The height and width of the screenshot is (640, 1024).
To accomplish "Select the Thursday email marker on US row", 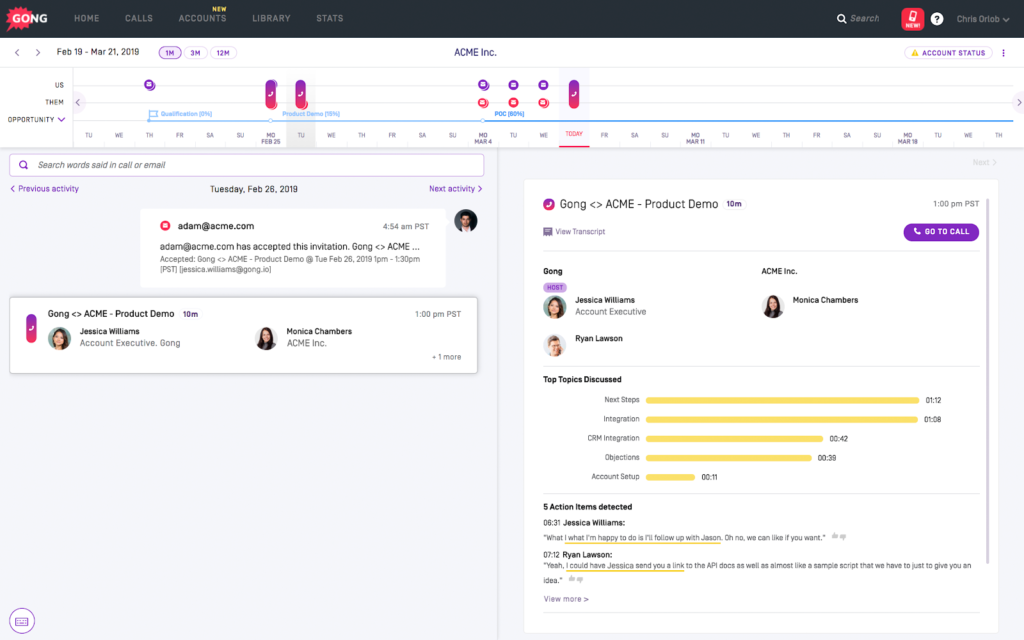I will pos(149,85).
